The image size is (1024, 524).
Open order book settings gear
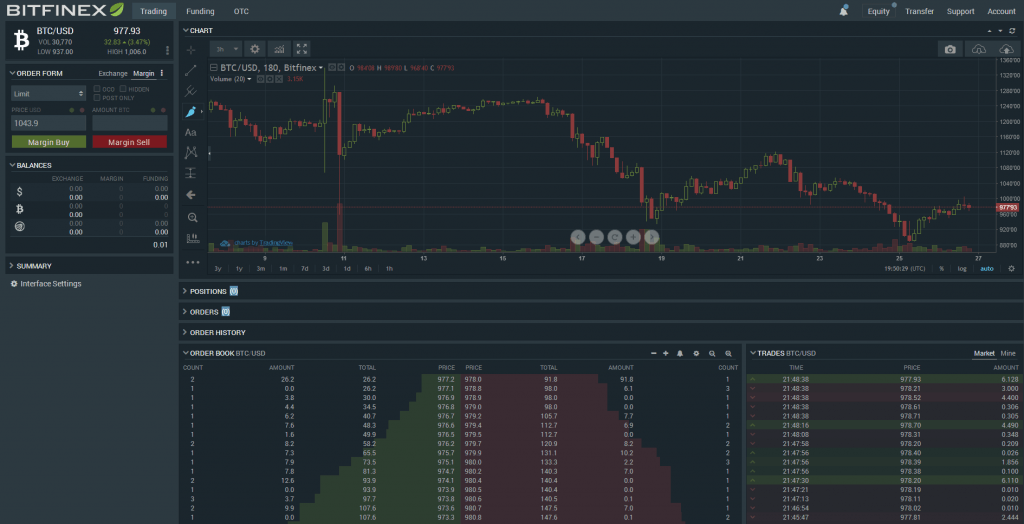696,353
